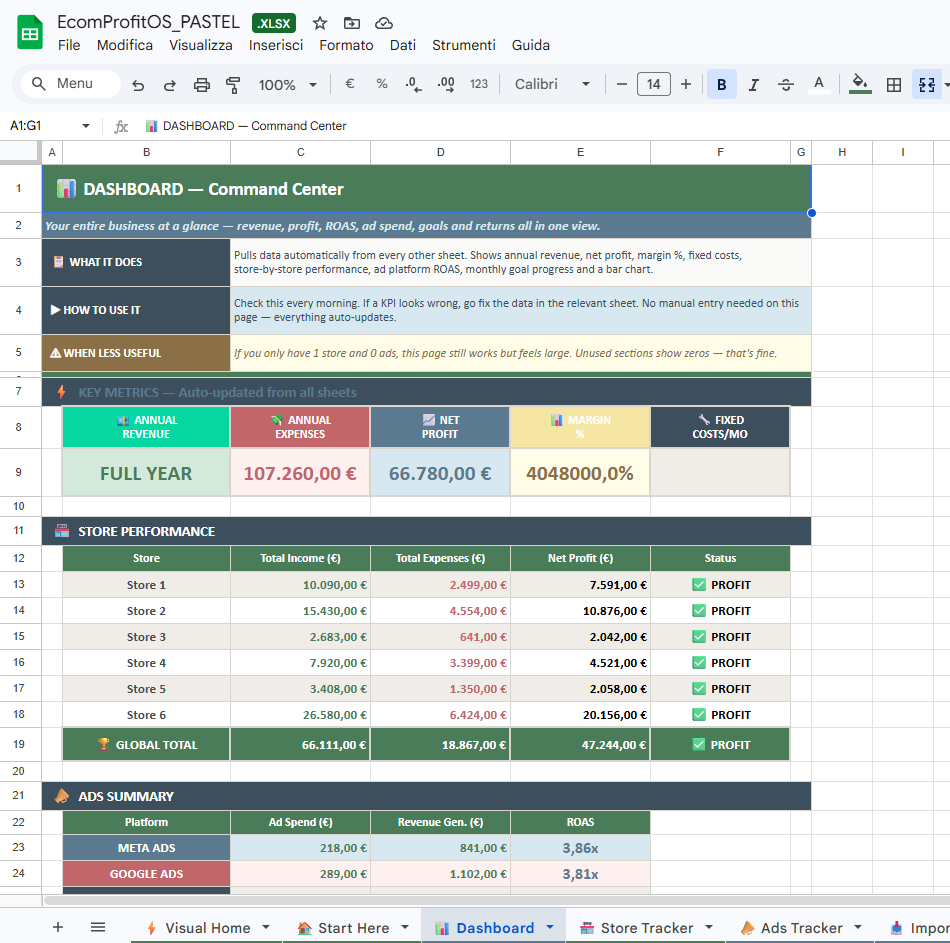This screenshot has width=950, height=943.
Task: Toggle italic text formatting
Action: click(x=754, y=85)
